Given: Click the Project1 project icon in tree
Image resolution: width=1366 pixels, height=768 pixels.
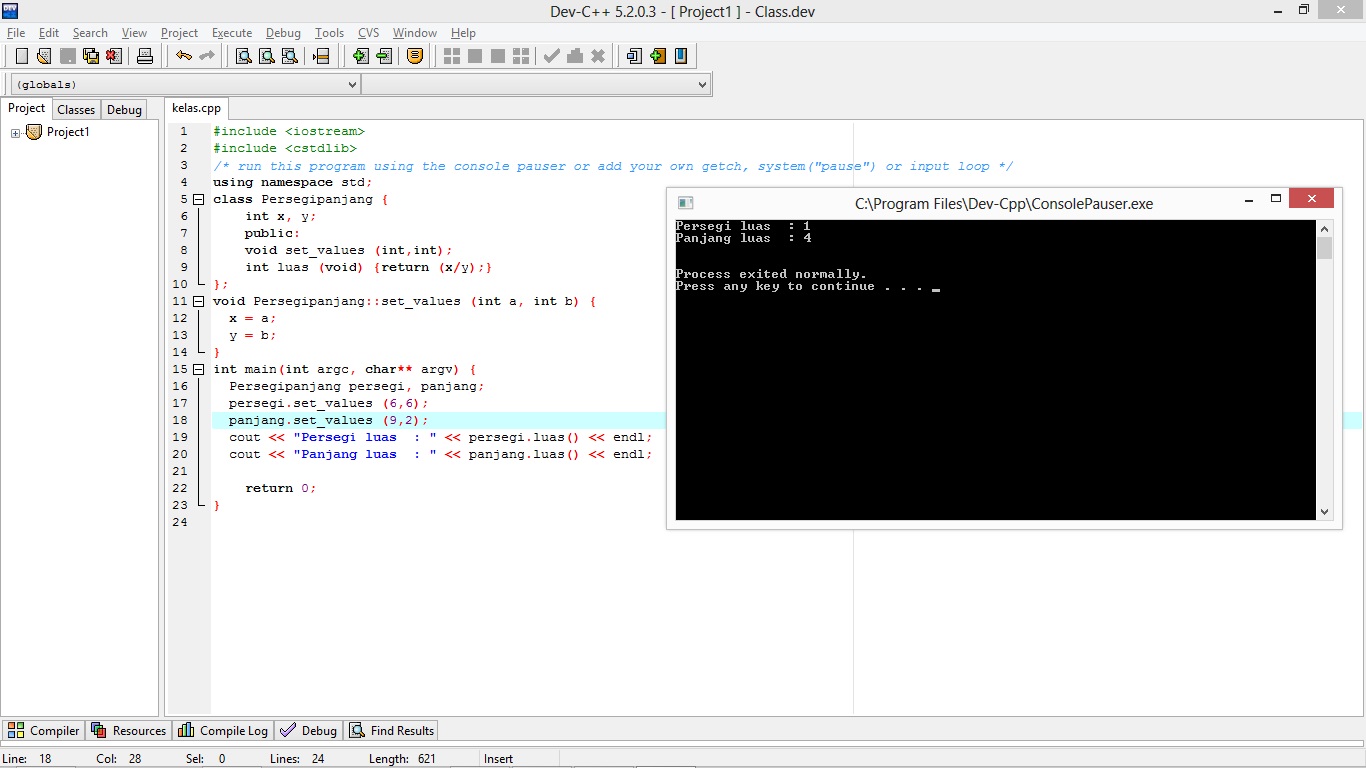Looking at the screenshot, I should coord(34,132).
